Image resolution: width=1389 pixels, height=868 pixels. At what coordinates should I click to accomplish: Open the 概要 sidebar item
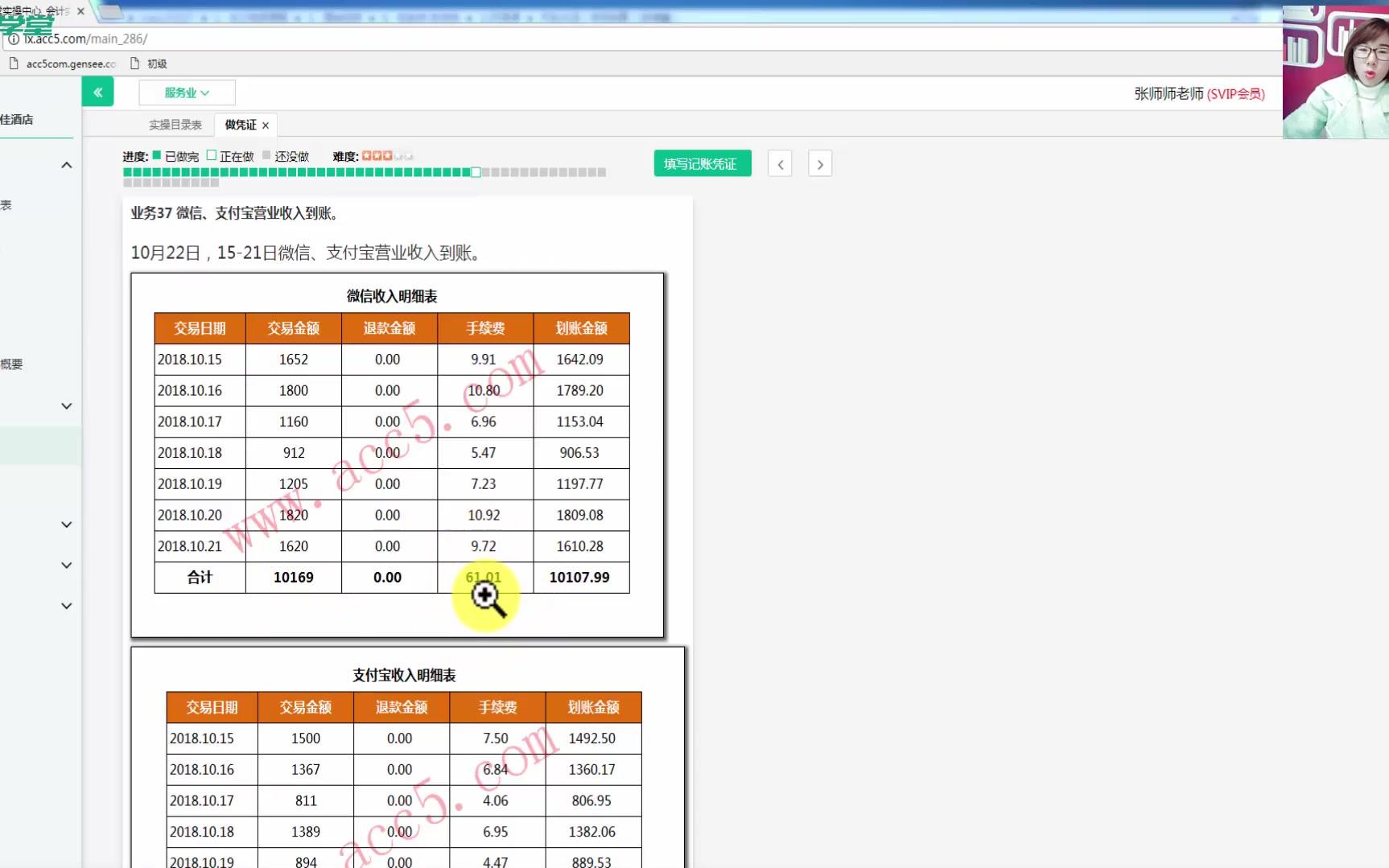point(12,364)
